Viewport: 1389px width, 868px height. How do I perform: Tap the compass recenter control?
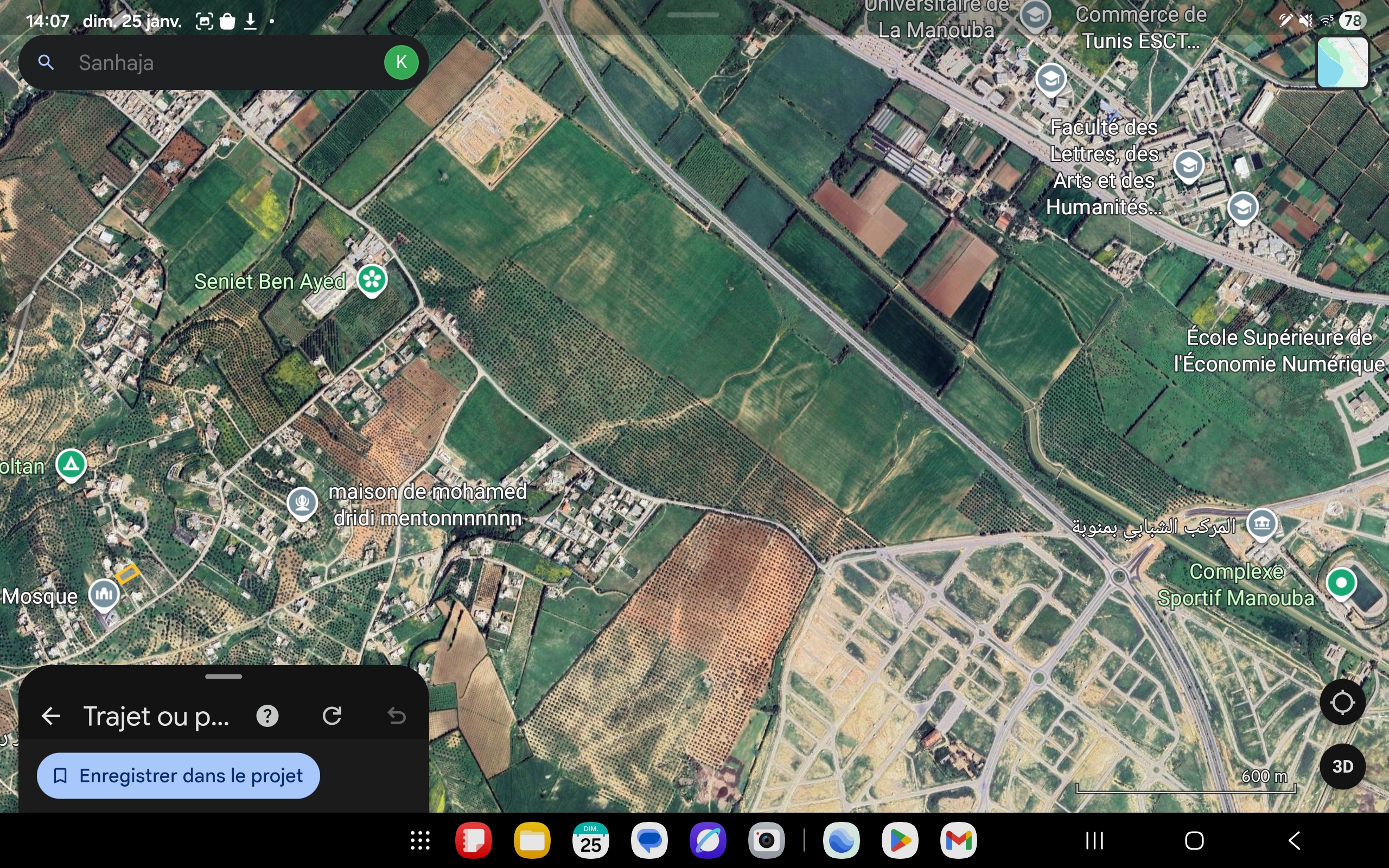click(1342, 701)
